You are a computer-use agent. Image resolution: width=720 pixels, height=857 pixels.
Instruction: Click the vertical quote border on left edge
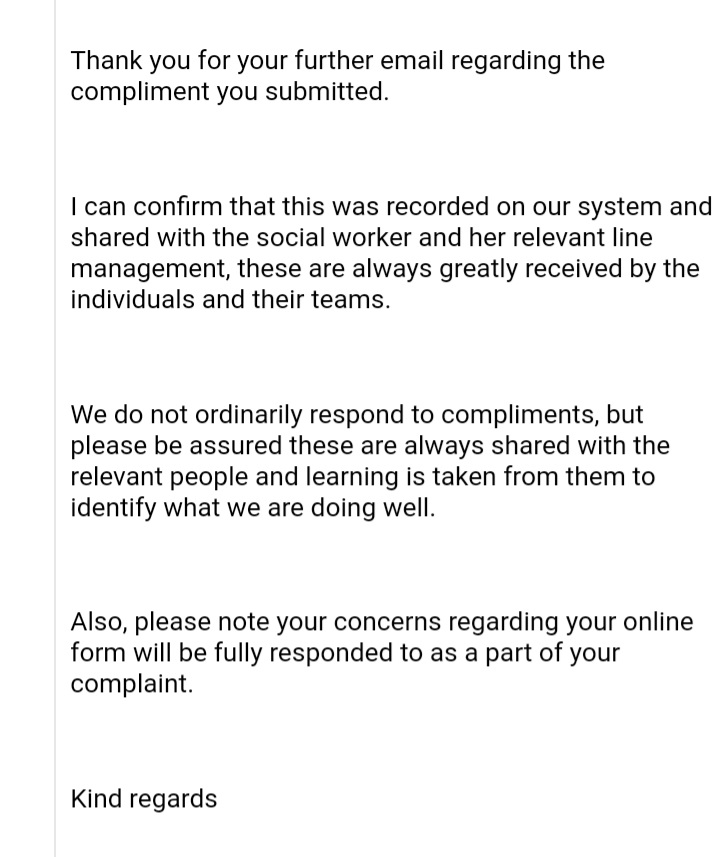55,428
